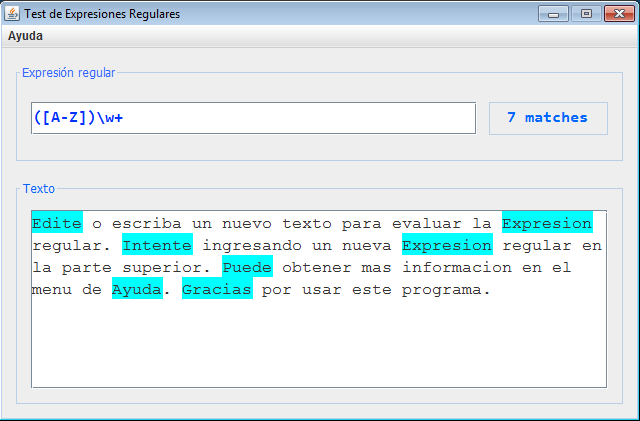Click the word 'programa' in the text
This screenshot has height=421, width=640.
442,290
